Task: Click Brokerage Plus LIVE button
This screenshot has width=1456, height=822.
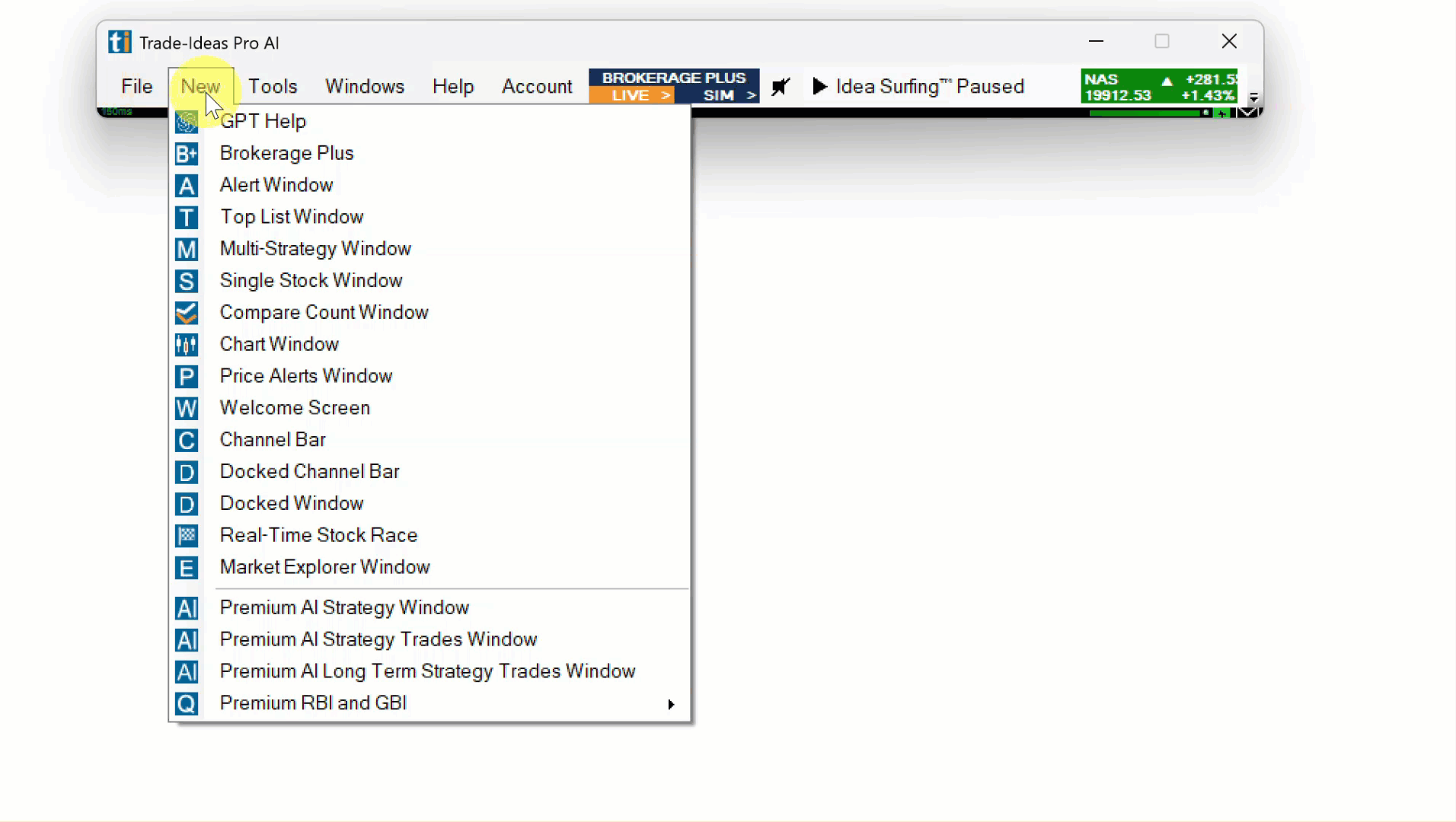Action: tap(632, 96)
